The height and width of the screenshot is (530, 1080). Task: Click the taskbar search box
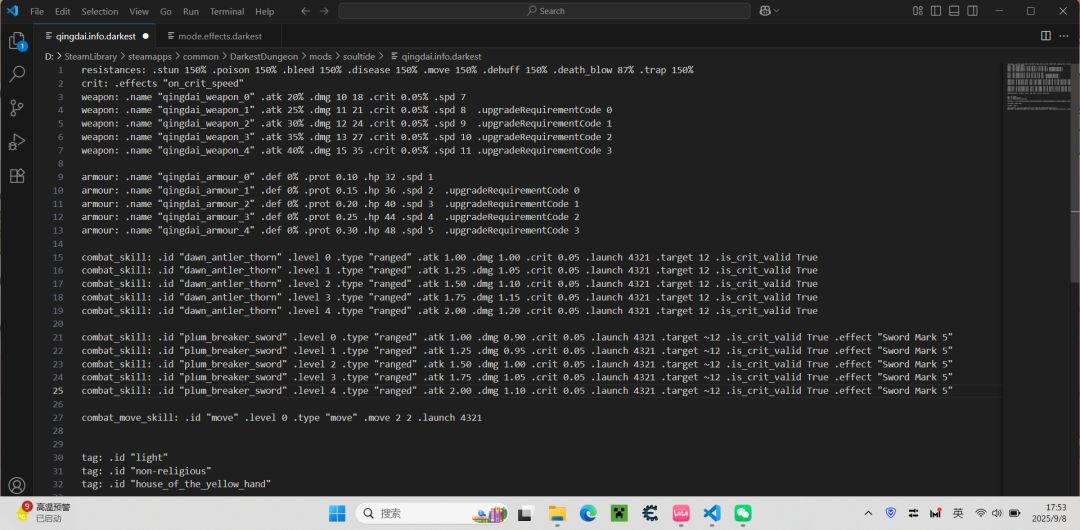[432, 513]
